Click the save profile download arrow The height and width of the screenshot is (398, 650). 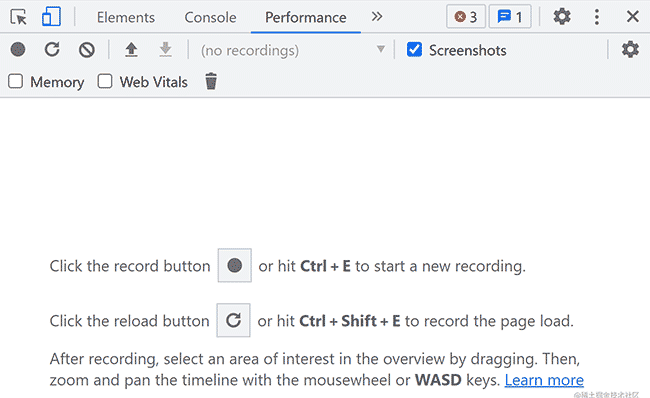point(165,50)
